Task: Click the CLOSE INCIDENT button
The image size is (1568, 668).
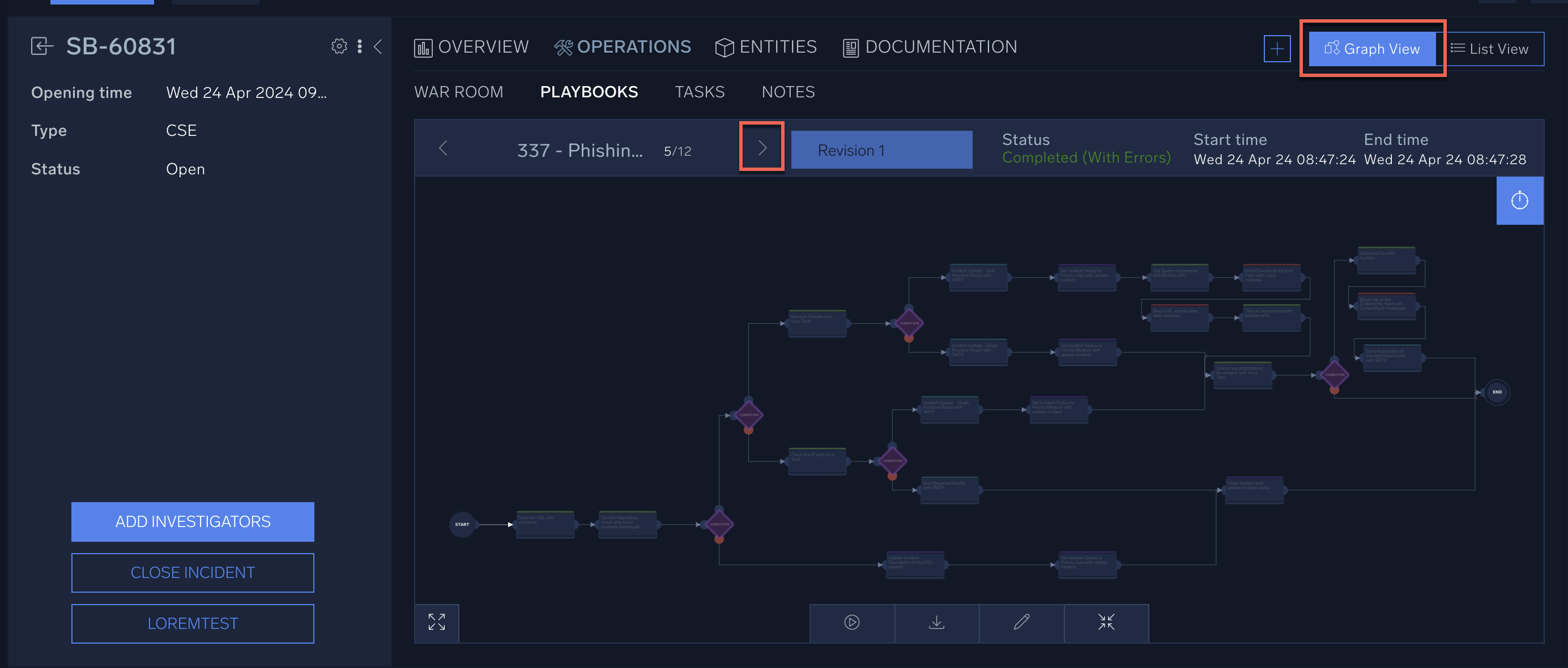Action: tap(193, 572)
